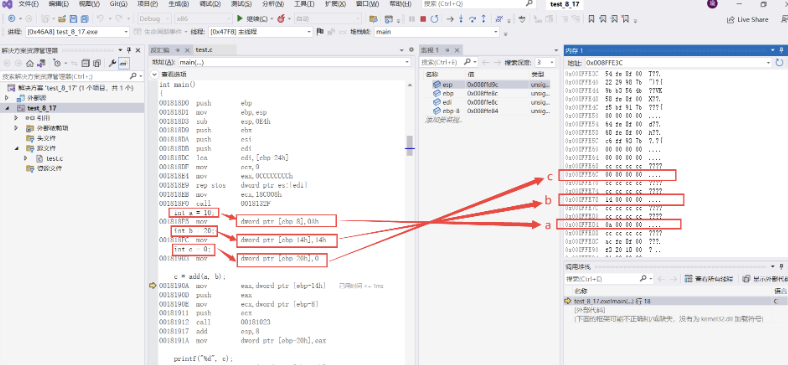Toggle pin on the Disassembly tab
Screen dimensions: 788x365
177,50
